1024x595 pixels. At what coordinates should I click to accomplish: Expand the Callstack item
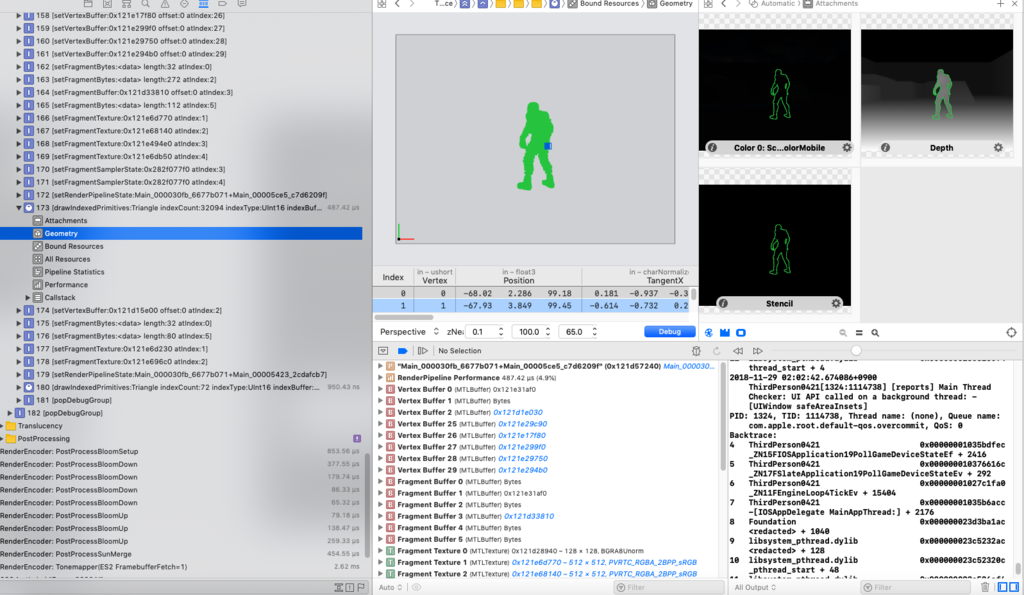point(27,298)
